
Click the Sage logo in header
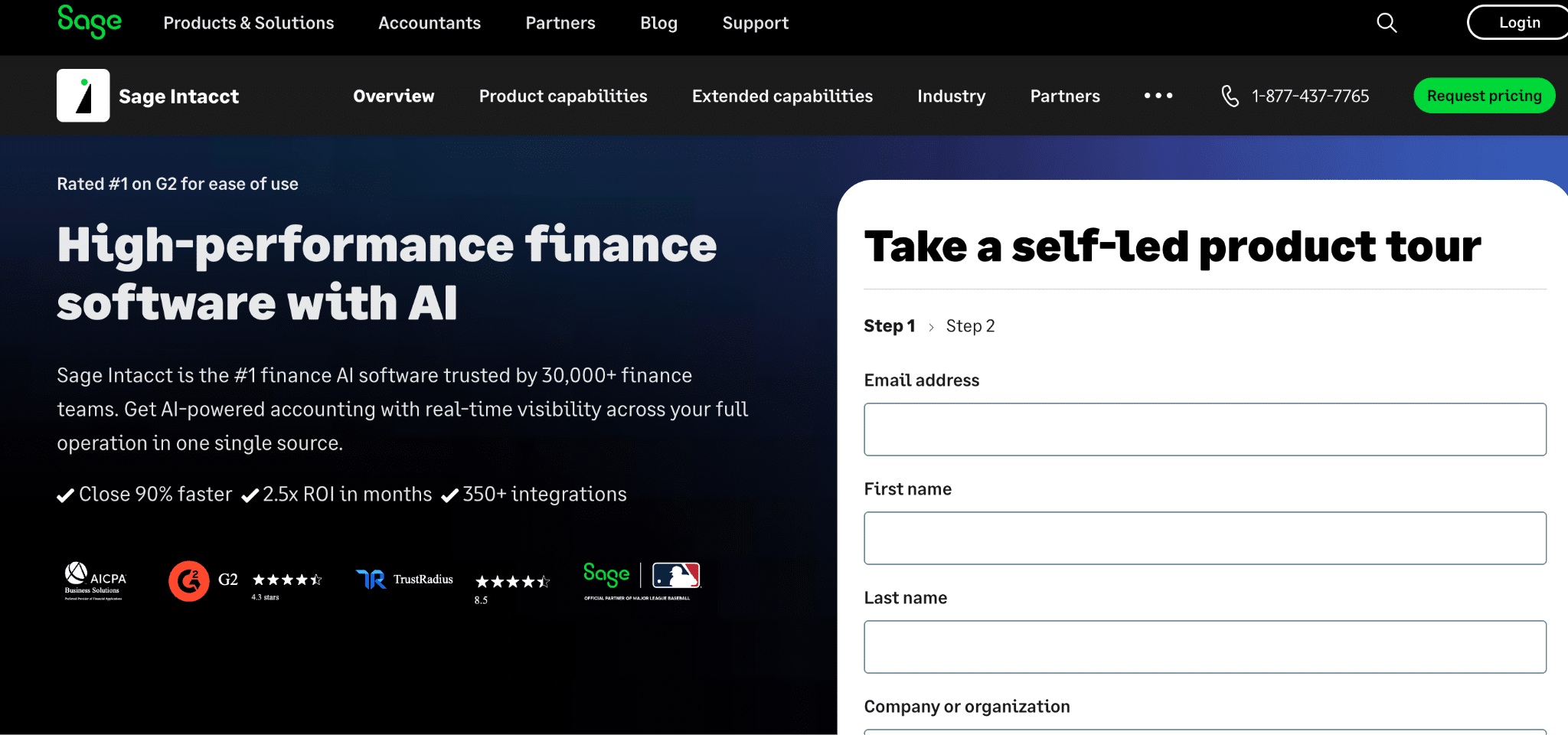click(x=90, y=21)
